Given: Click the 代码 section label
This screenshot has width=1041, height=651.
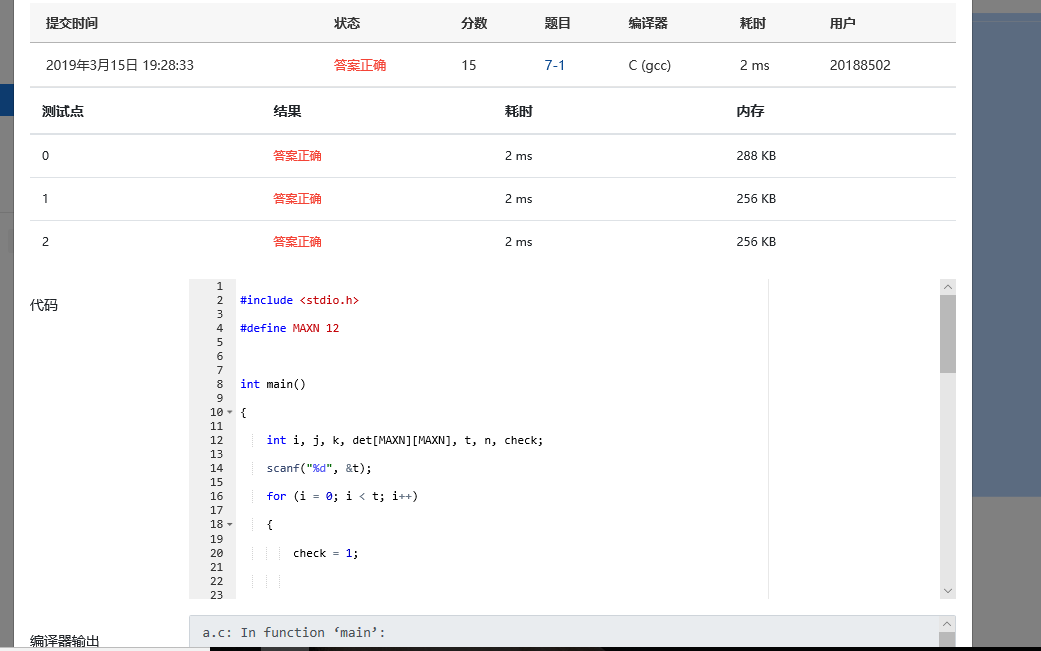Looking at the screenshot, I should 44,305.
